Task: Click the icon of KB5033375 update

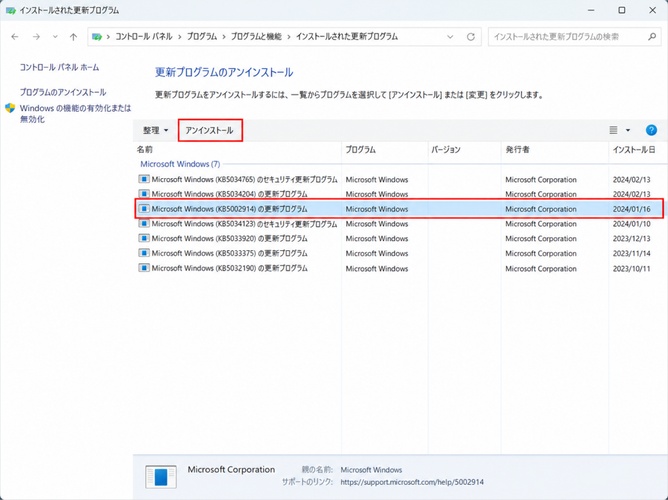Action: [x=144, y=253]
